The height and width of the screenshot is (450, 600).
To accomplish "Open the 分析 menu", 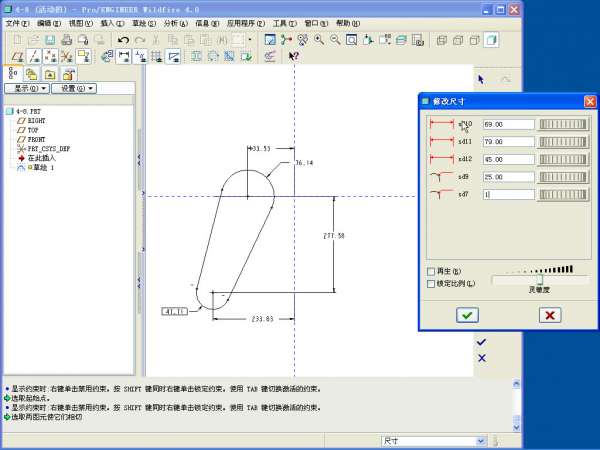I will coord(176,23).
